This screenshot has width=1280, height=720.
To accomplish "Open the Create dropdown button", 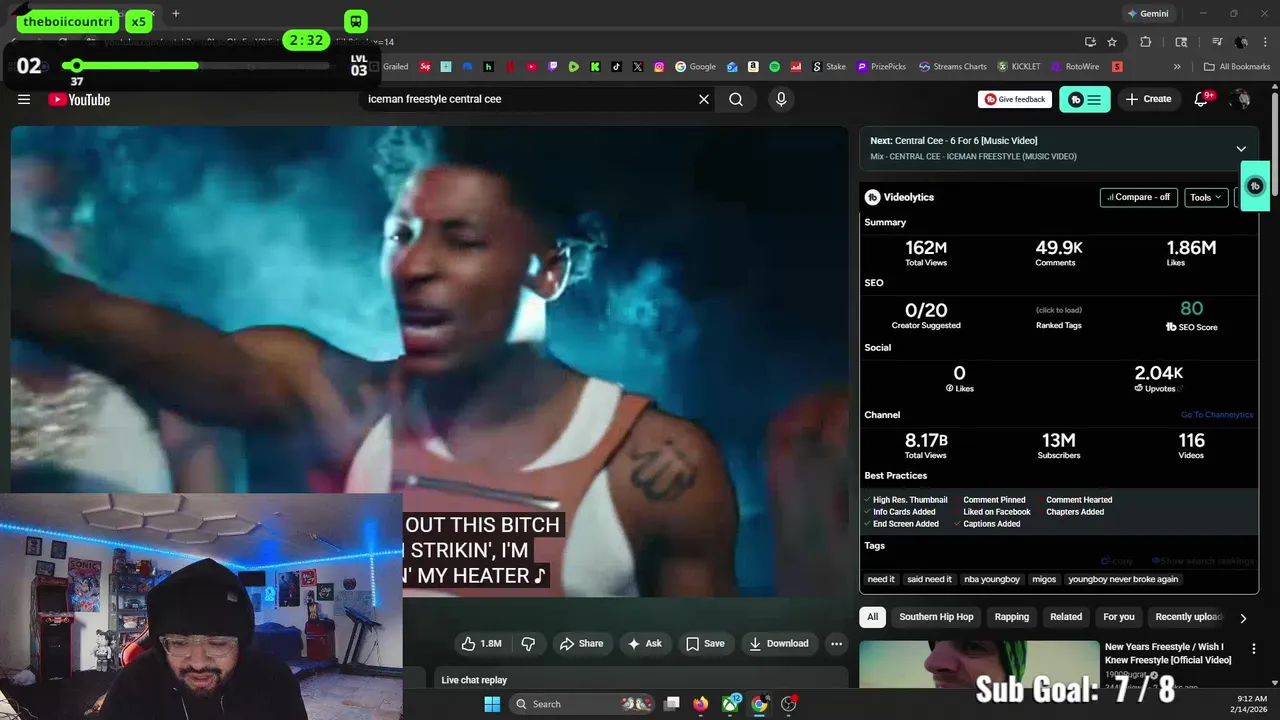I will [1148, 99].
